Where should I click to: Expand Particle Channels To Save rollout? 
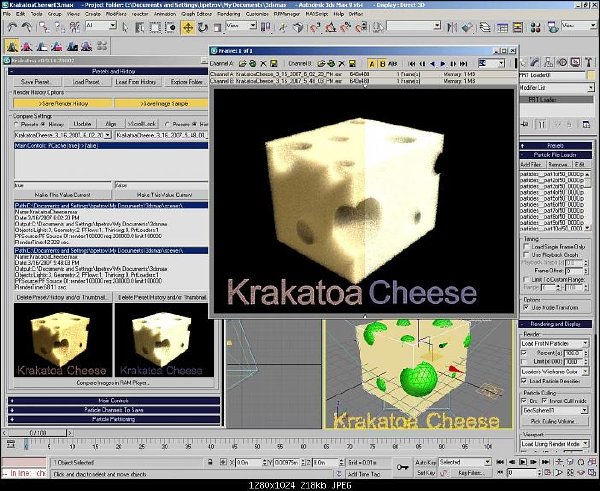[x=114, y=410]
